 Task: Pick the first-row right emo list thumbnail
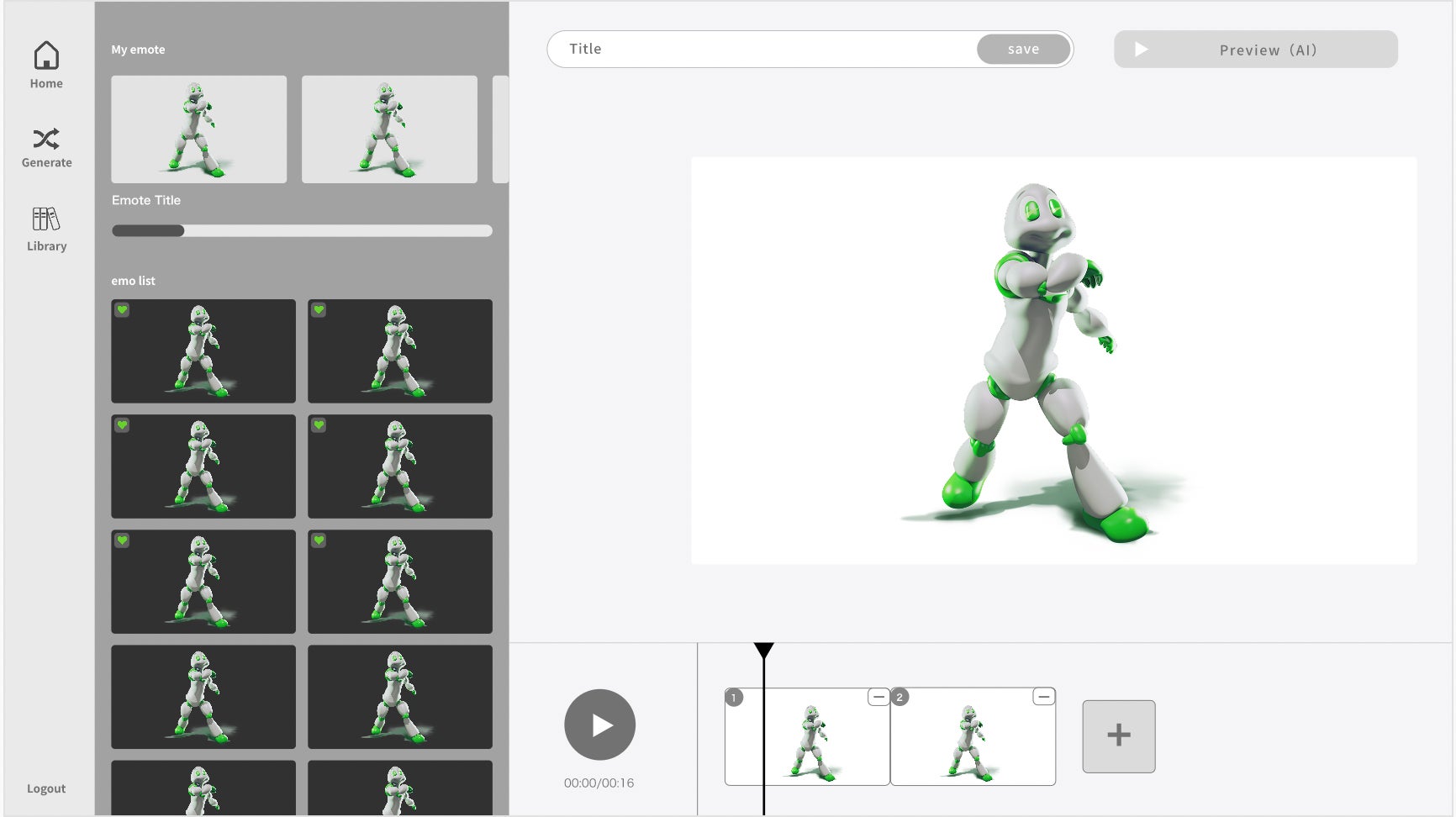click(400, 351)
